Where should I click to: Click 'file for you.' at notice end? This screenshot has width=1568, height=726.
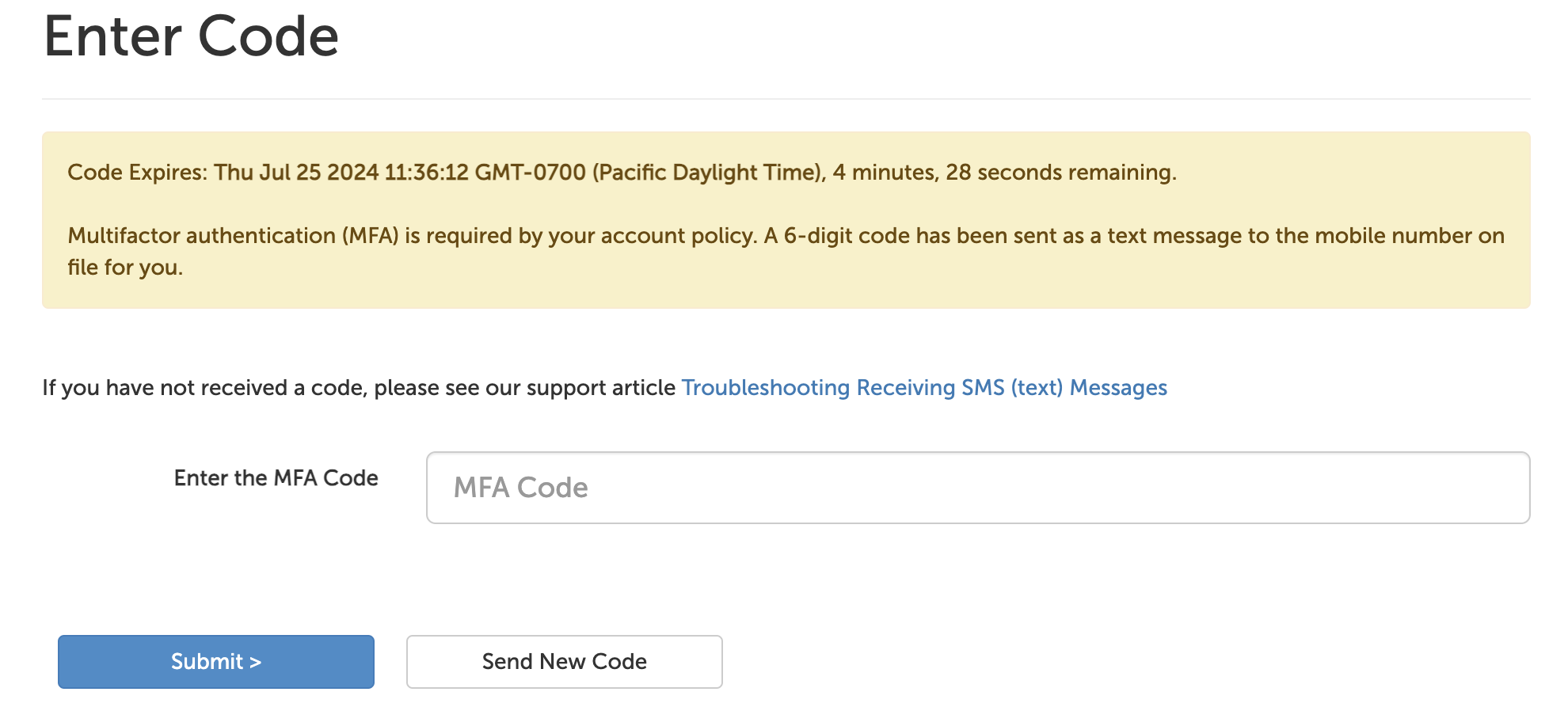point(125,268)
